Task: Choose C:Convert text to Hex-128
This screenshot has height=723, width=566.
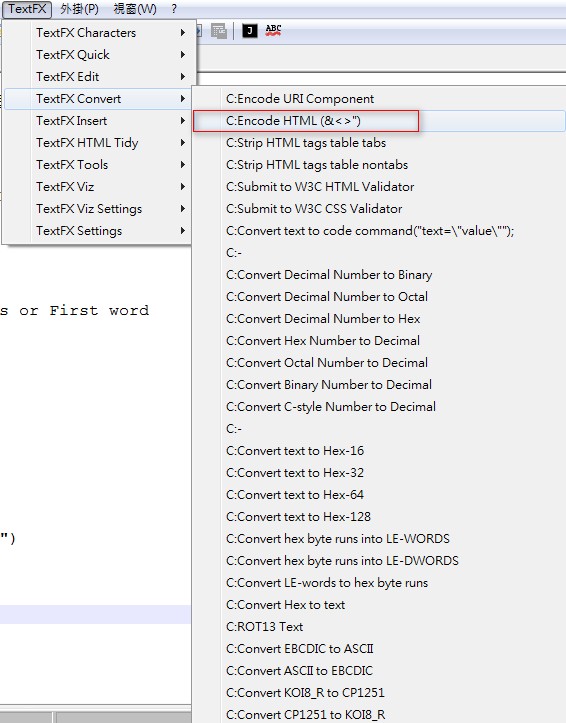Action: tap(379, 517)
